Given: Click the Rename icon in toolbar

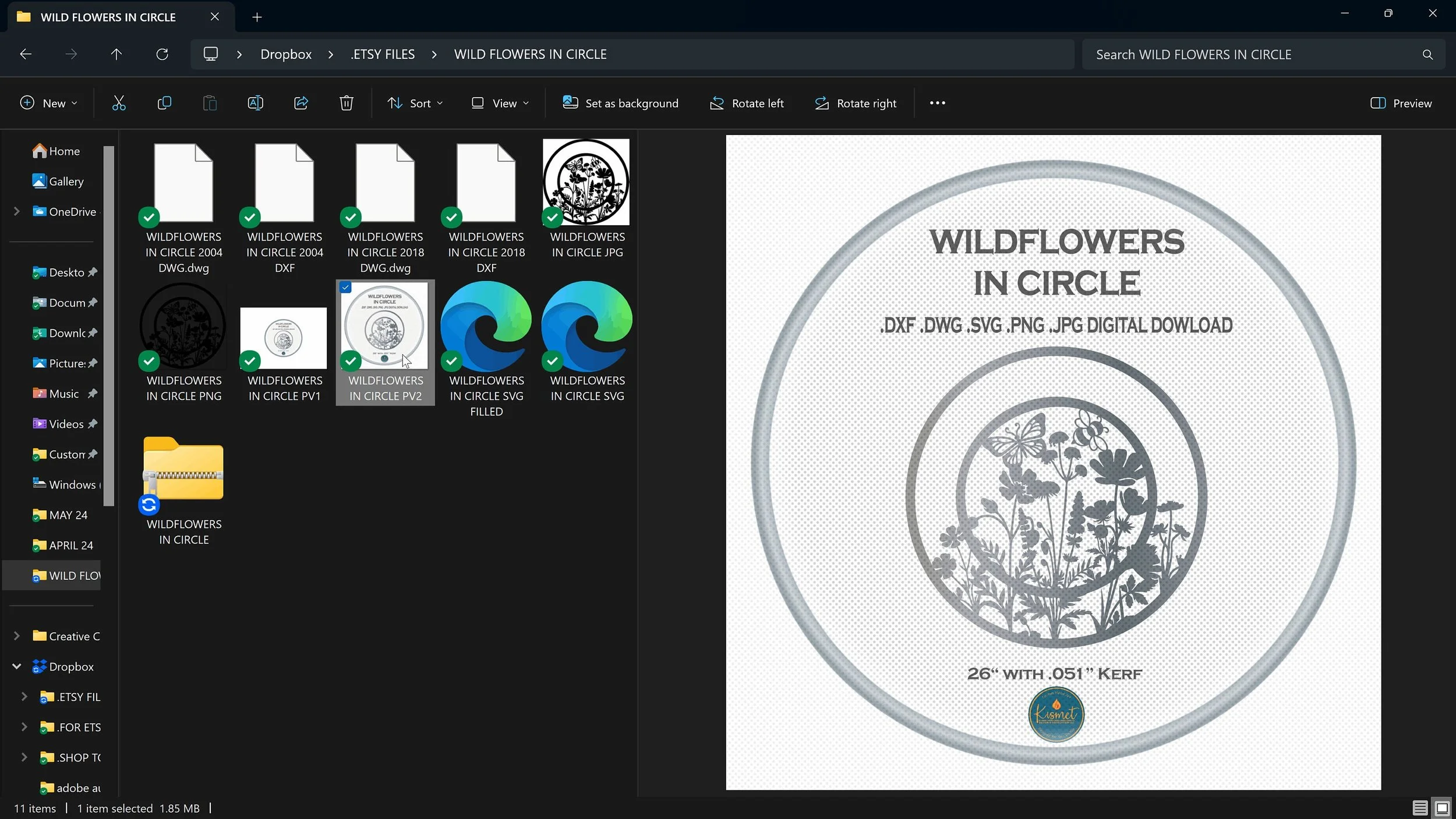Looking at the screenshot, I should click(255, 104).
